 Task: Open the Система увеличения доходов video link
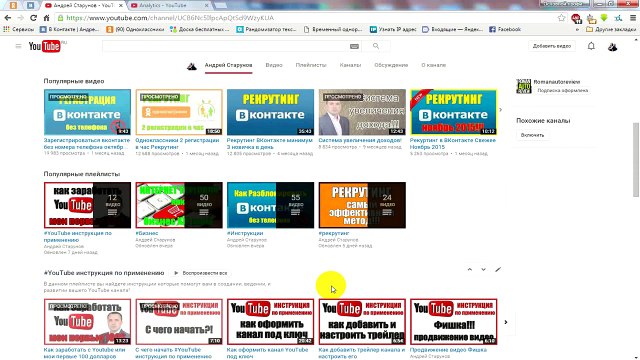click(x=360, y=140)
